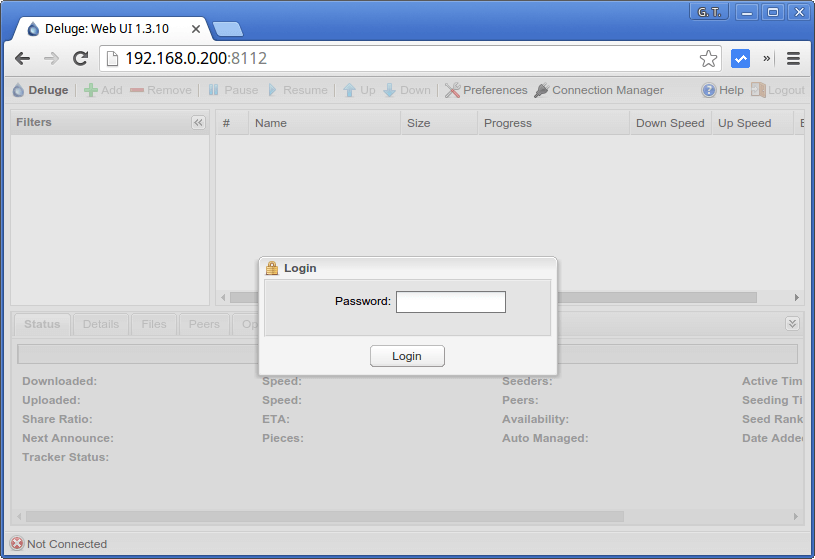Switch to the Status tab
The height and width of the screenshot is (559, 815).
coord(42,324)
